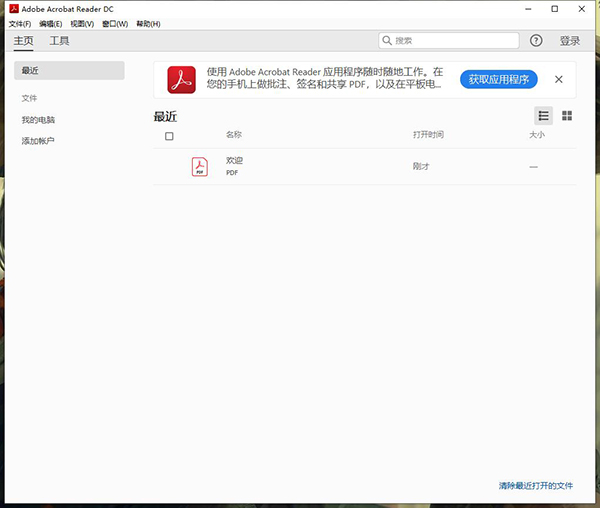
Task: Open the 文件(F) menu
Action: click(20, 23)
